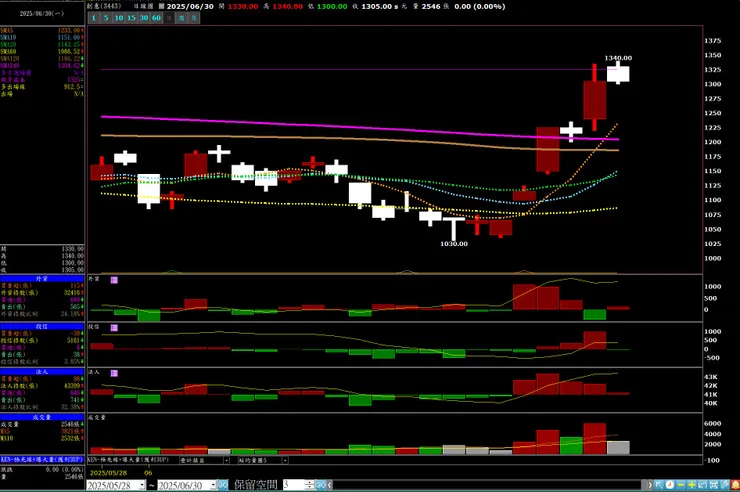Select the 30-minute timeframe button
The height and width of the screenshot is (492, 740).
143,18
